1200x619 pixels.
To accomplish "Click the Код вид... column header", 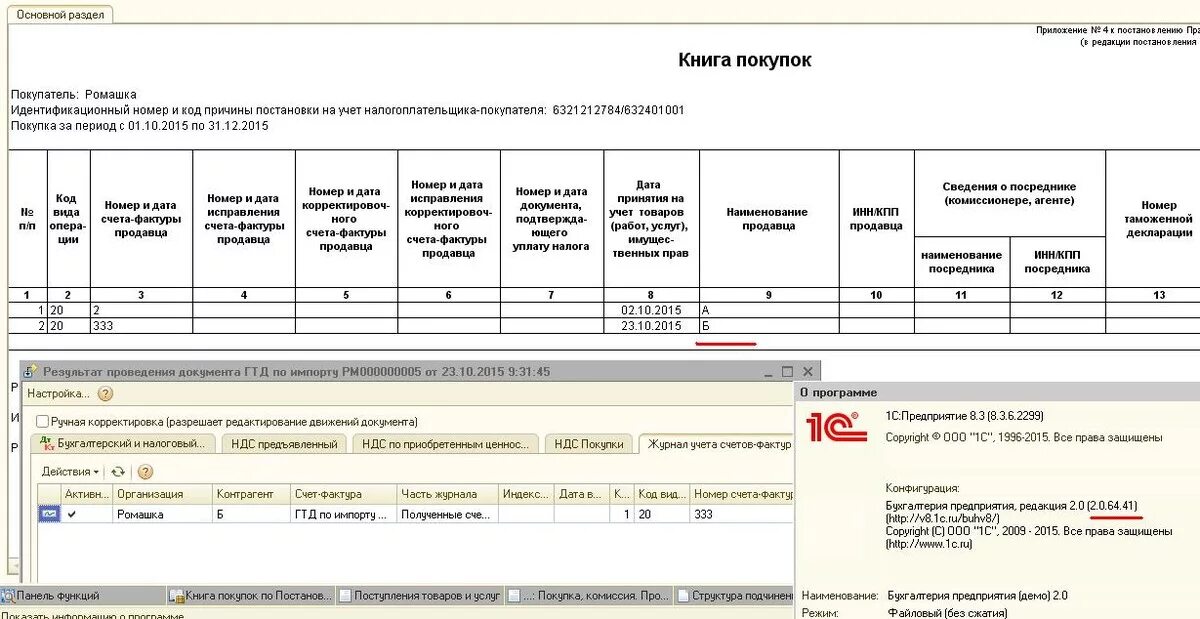I will [661, 494].
